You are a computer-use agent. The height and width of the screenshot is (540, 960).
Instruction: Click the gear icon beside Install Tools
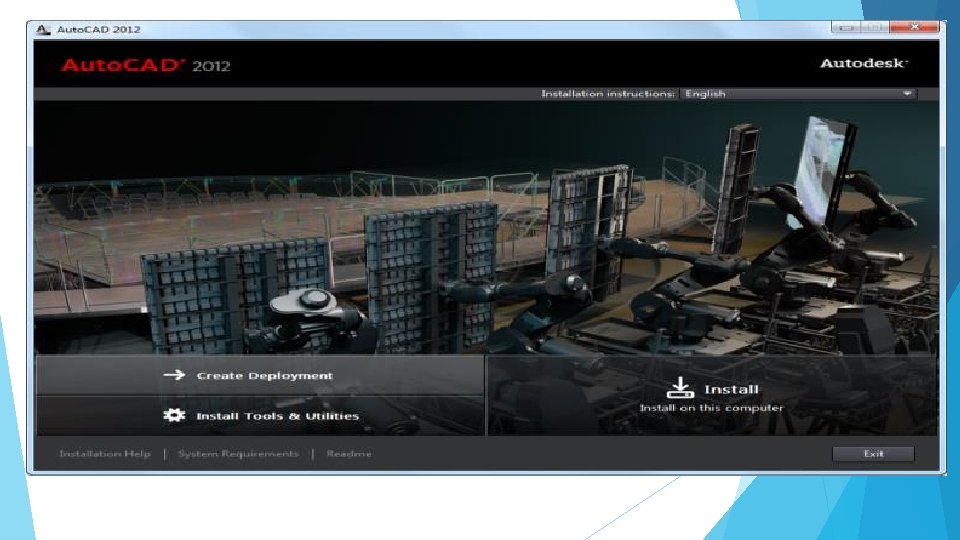[174, 415]
